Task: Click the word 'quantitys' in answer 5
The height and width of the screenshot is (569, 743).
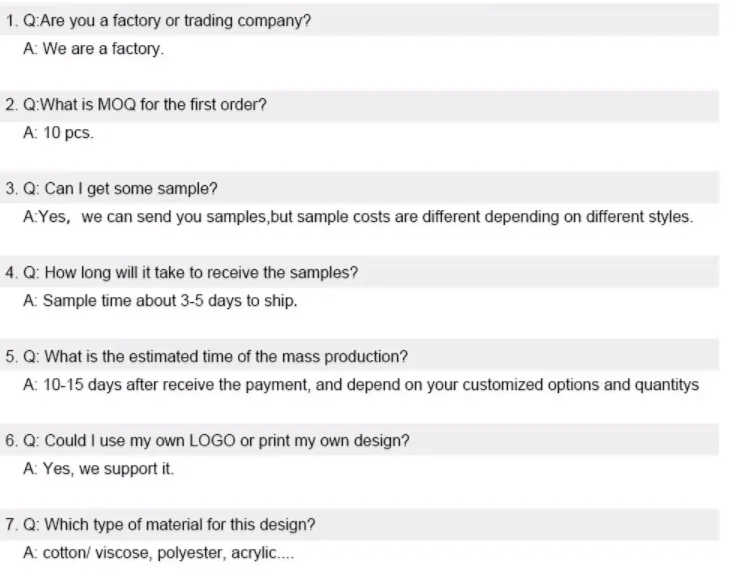Action: tap(667, 385)
